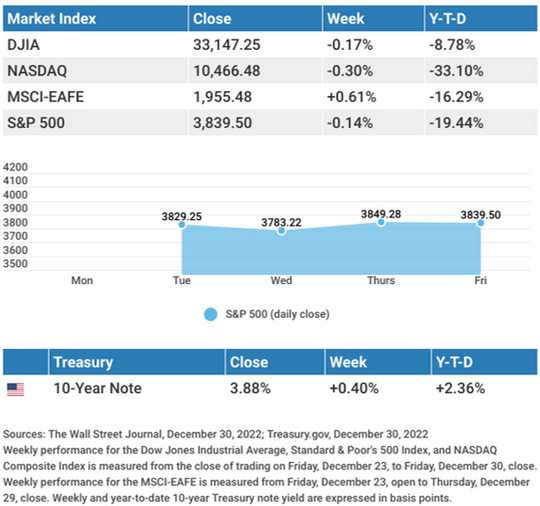Select the Thursday data point 3849.28
This screenshot has height=506, width=540.
click(381, 223)
